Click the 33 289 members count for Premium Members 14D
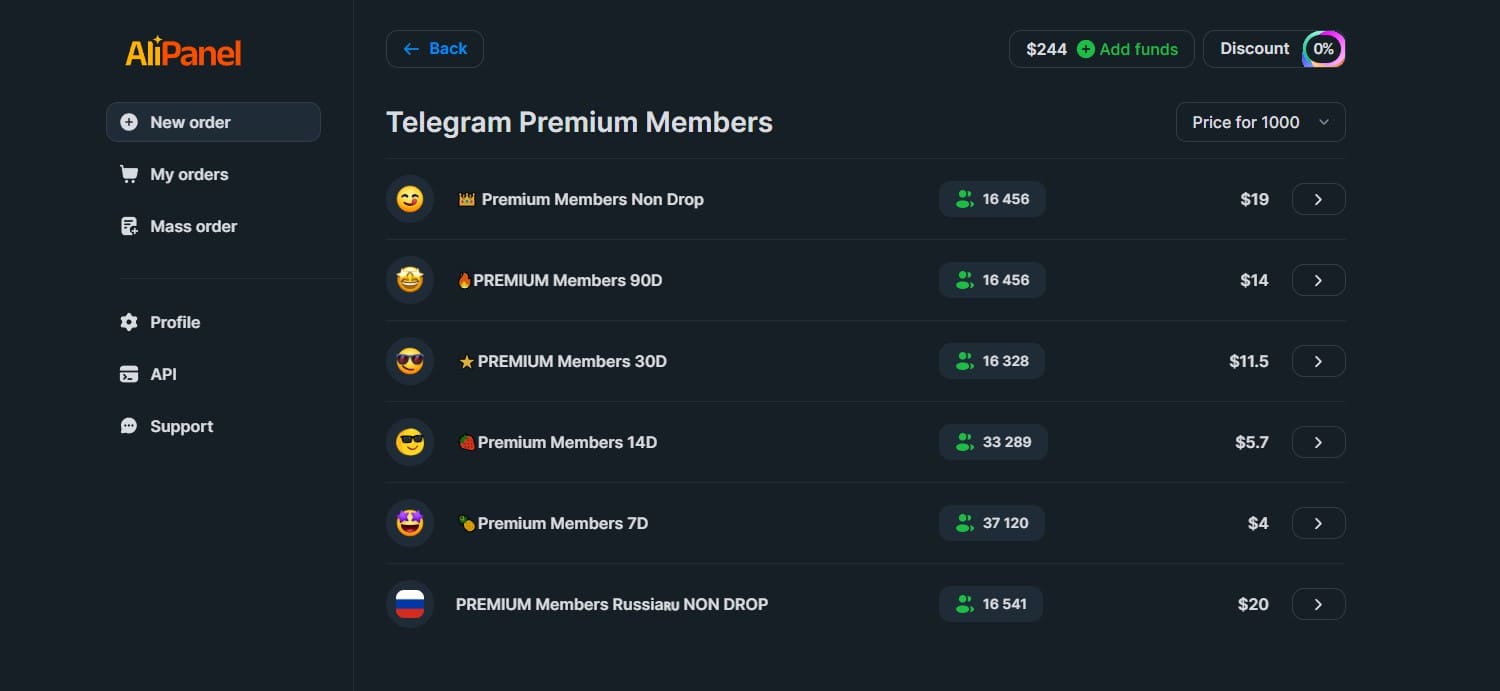The height and width of the screenshot is (691, 1500). click(993, 441)
